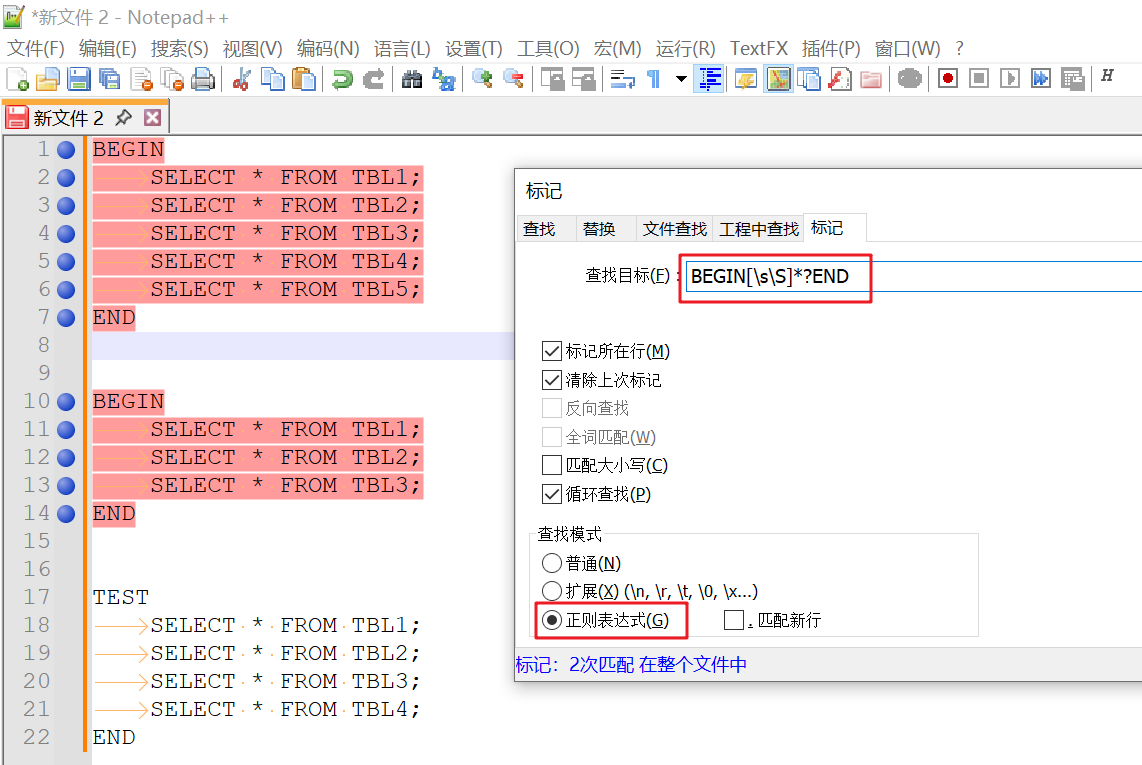
Task: Open the 视图(V) menu
Action: pos(252,48)
